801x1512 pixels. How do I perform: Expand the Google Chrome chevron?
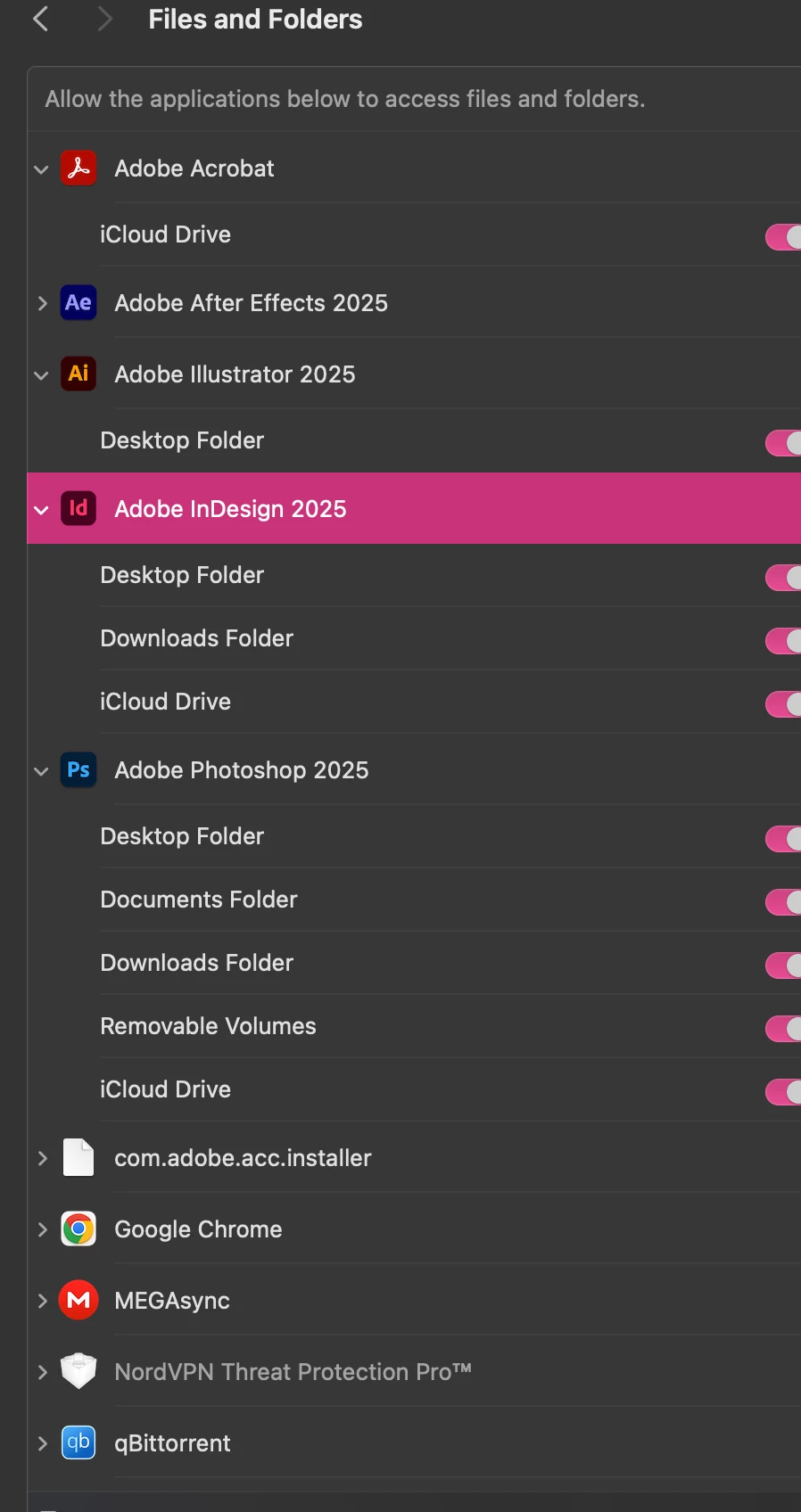coord(42,1229)
